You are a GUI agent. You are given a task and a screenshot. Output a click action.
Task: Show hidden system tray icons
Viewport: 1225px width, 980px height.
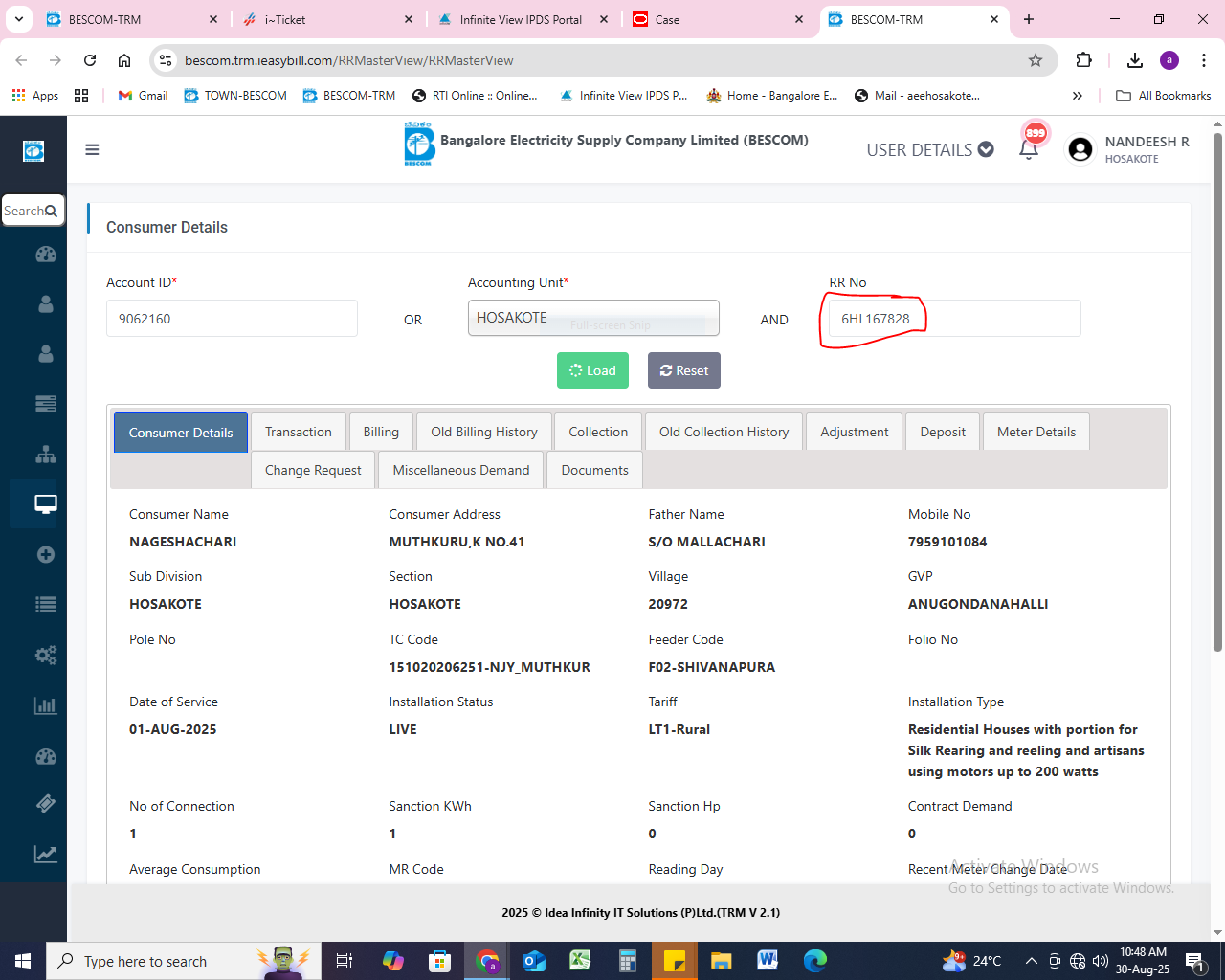pos(1031,961)
